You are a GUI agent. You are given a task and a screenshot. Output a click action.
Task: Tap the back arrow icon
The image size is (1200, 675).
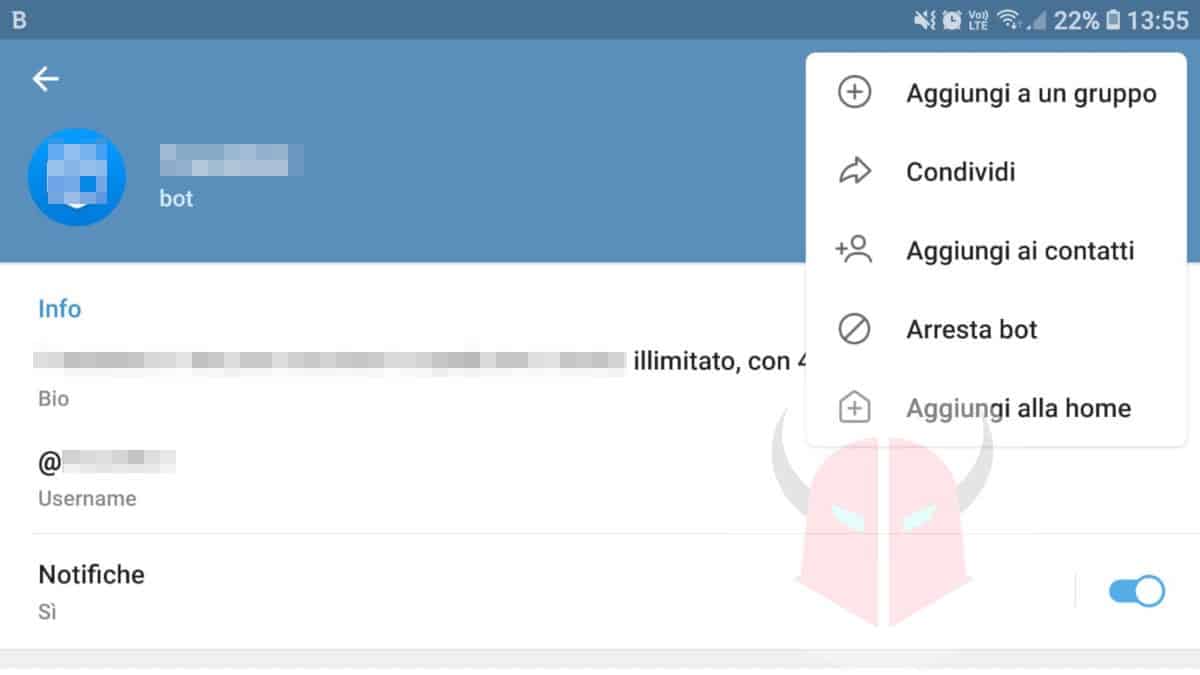[46, 79]
